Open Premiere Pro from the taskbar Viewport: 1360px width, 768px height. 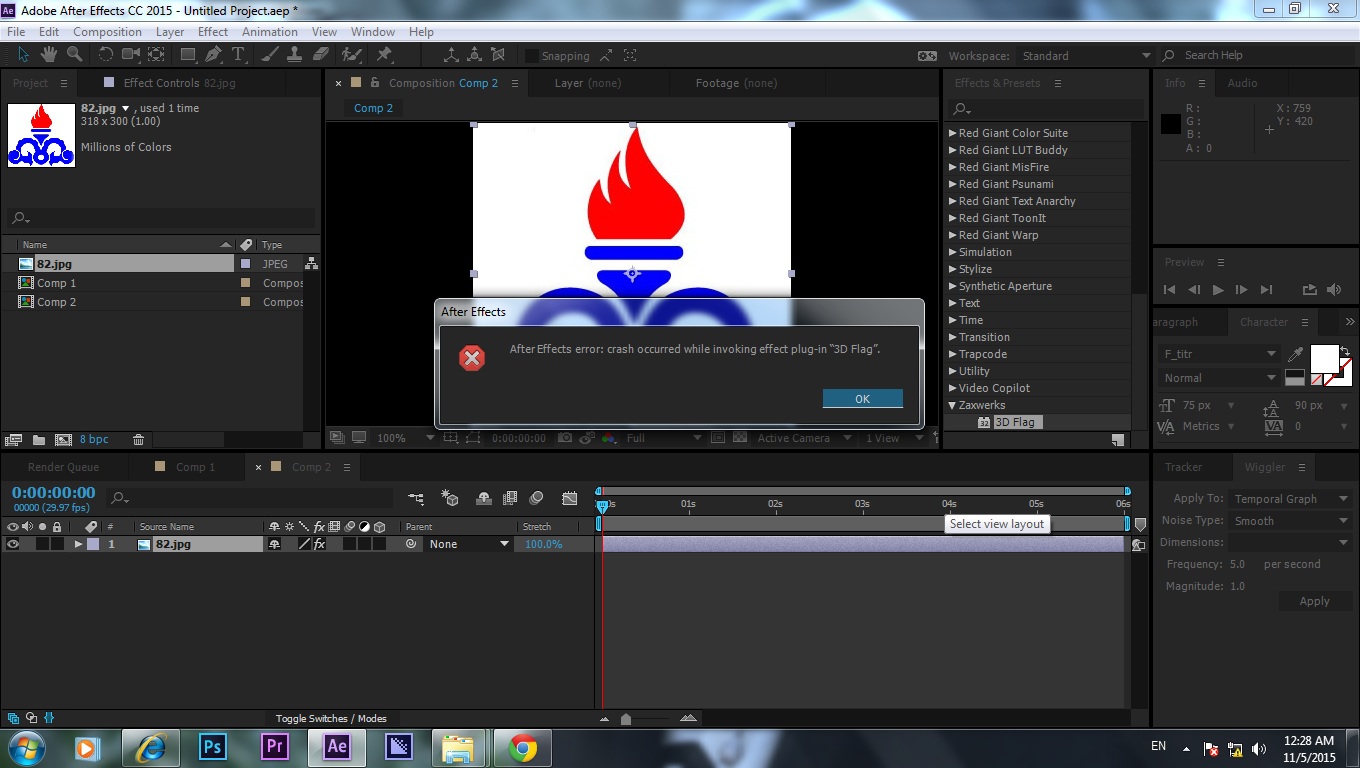click(x=274, y=747)
